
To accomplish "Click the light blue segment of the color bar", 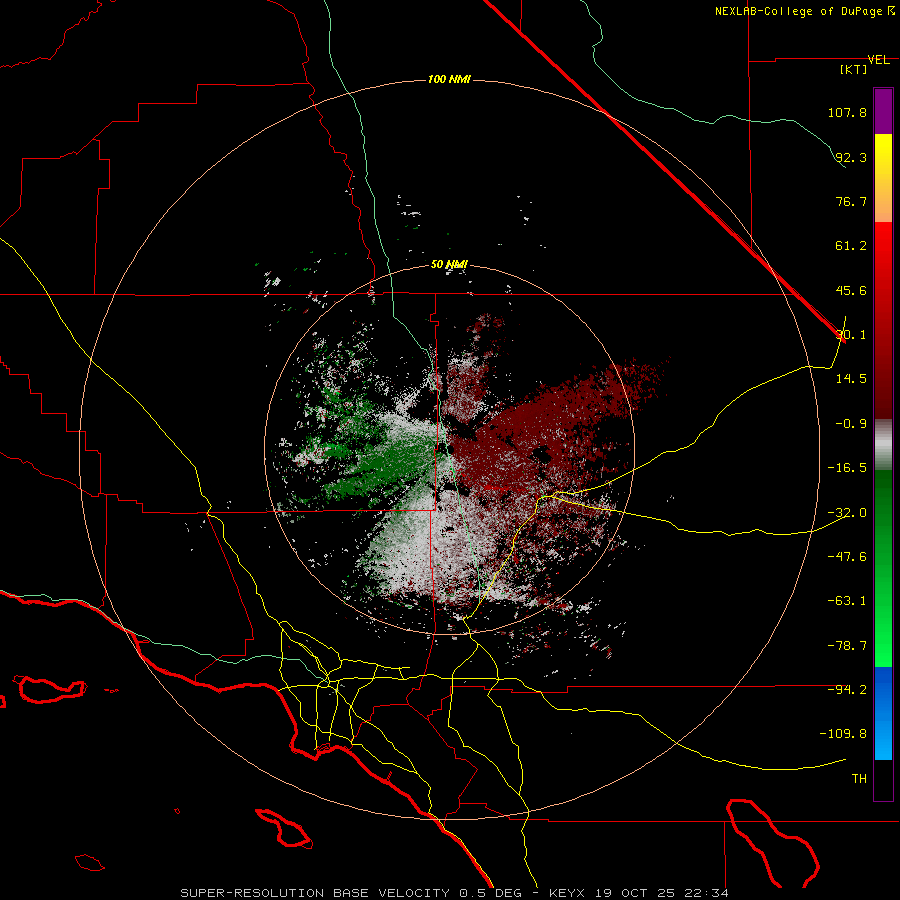I will click(883, 713).
